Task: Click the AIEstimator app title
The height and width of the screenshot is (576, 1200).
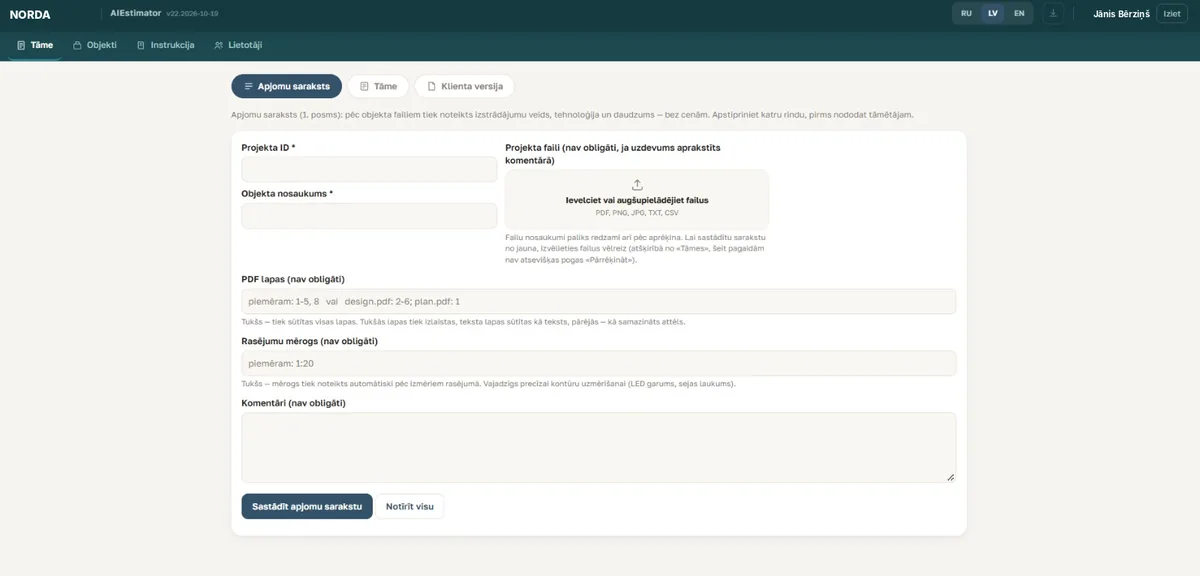Action: coord(136,13)
